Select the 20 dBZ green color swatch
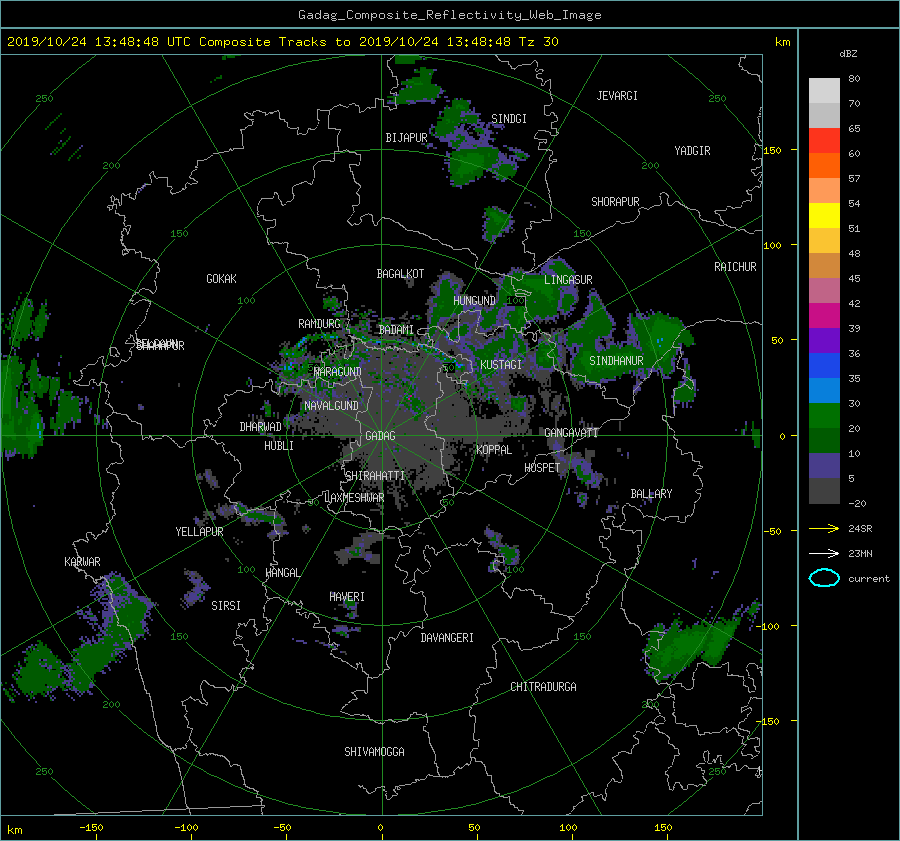The width and height of the screenshot is (900, 841). (824, 416)
